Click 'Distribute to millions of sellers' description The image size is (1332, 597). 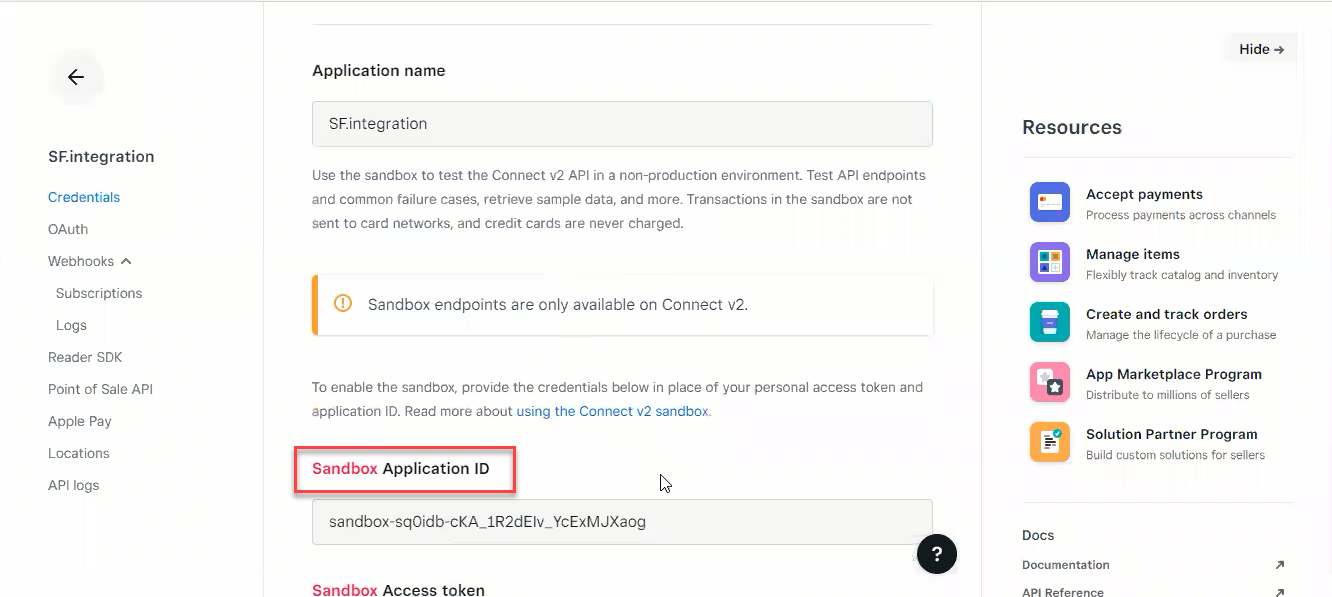click(1168, 395)
